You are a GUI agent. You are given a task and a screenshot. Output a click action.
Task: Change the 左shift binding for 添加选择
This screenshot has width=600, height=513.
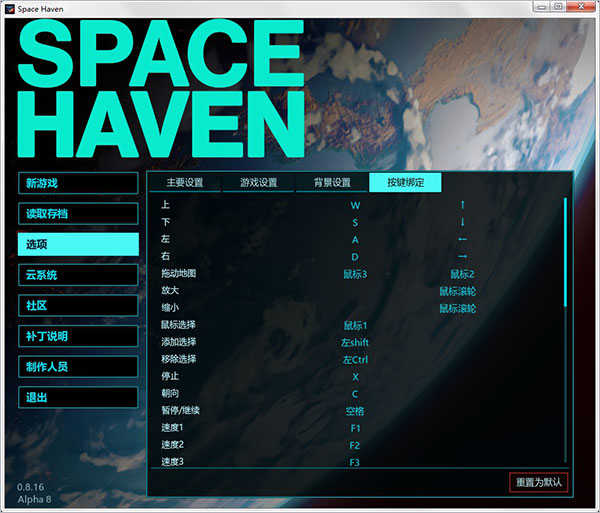pyautogui.click(x=355, y=342)
